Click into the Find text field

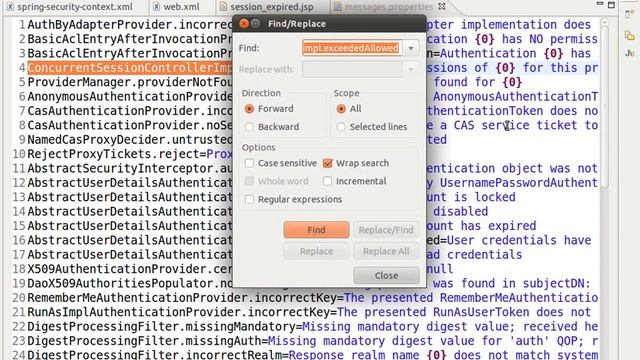pyautogui.click(x=352, y=48)
